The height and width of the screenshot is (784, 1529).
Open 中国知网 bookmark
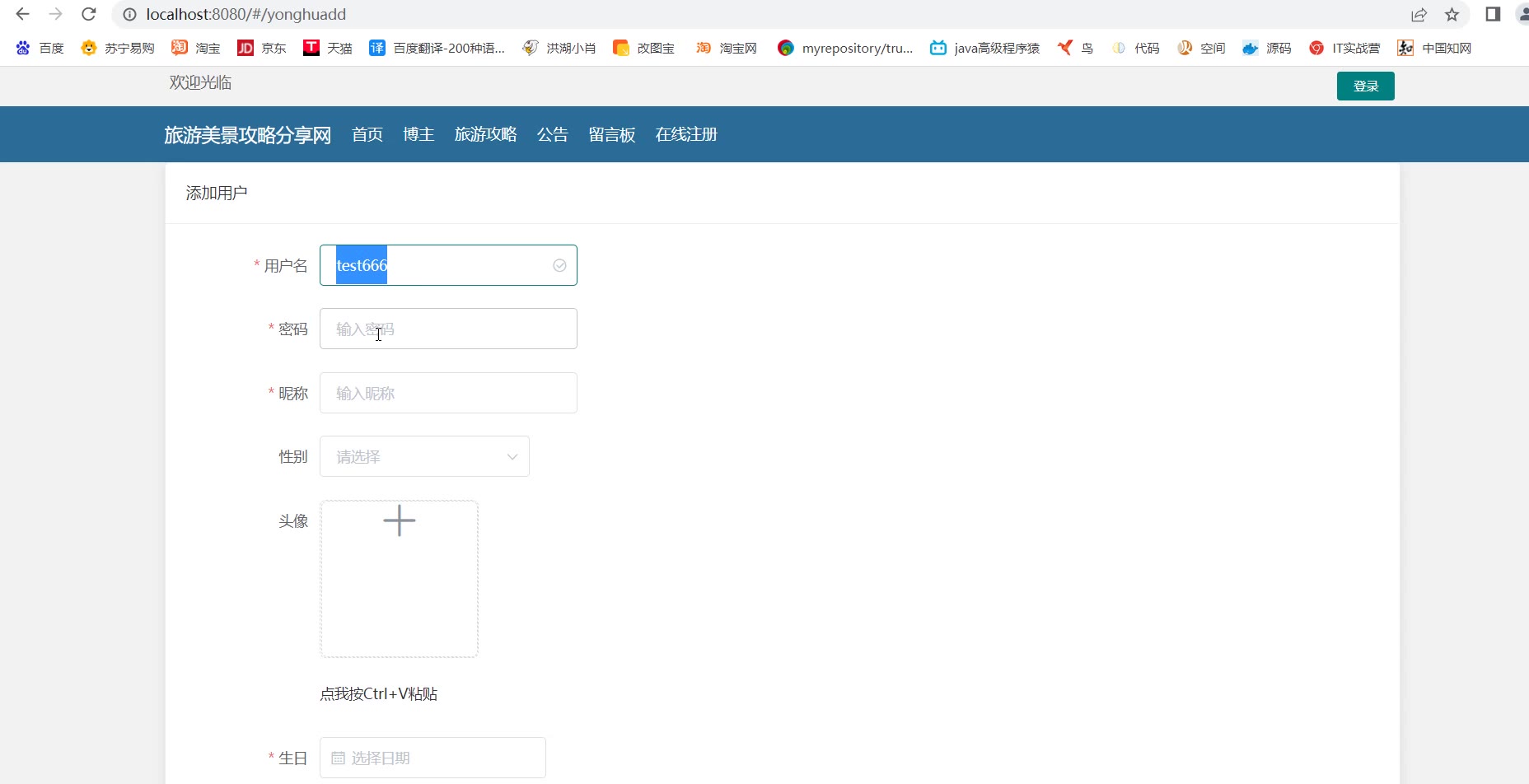click(1435, 48)
